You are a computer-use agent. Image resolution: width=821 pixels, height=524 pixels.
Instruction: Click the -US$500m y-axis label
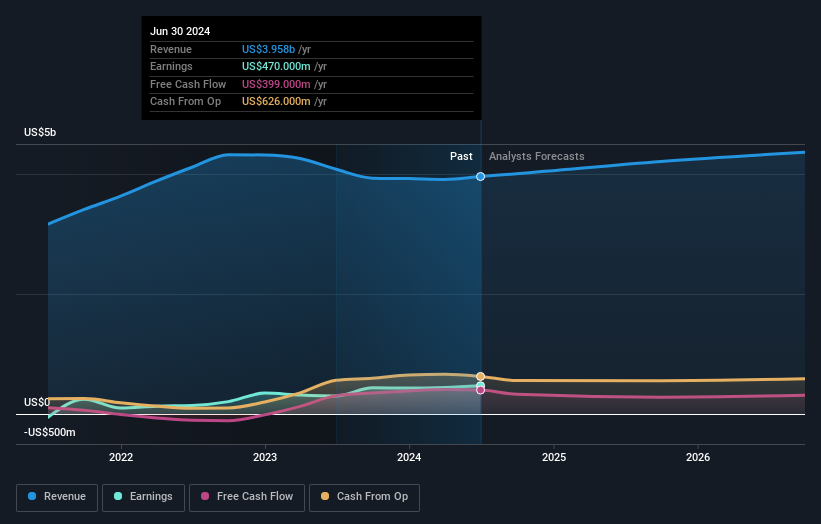[x=50, y=432]
